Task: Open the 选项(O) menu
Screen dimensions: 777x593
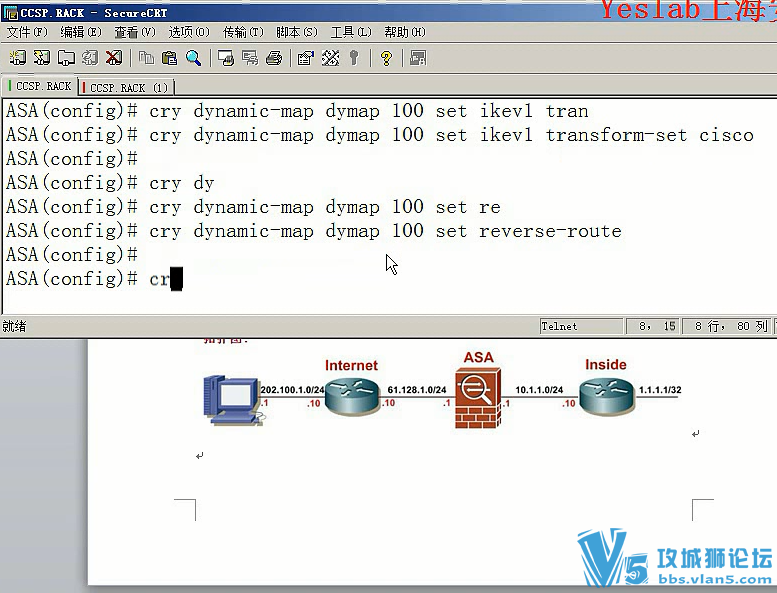Action: pyautogui.click(x=189, y=32)
